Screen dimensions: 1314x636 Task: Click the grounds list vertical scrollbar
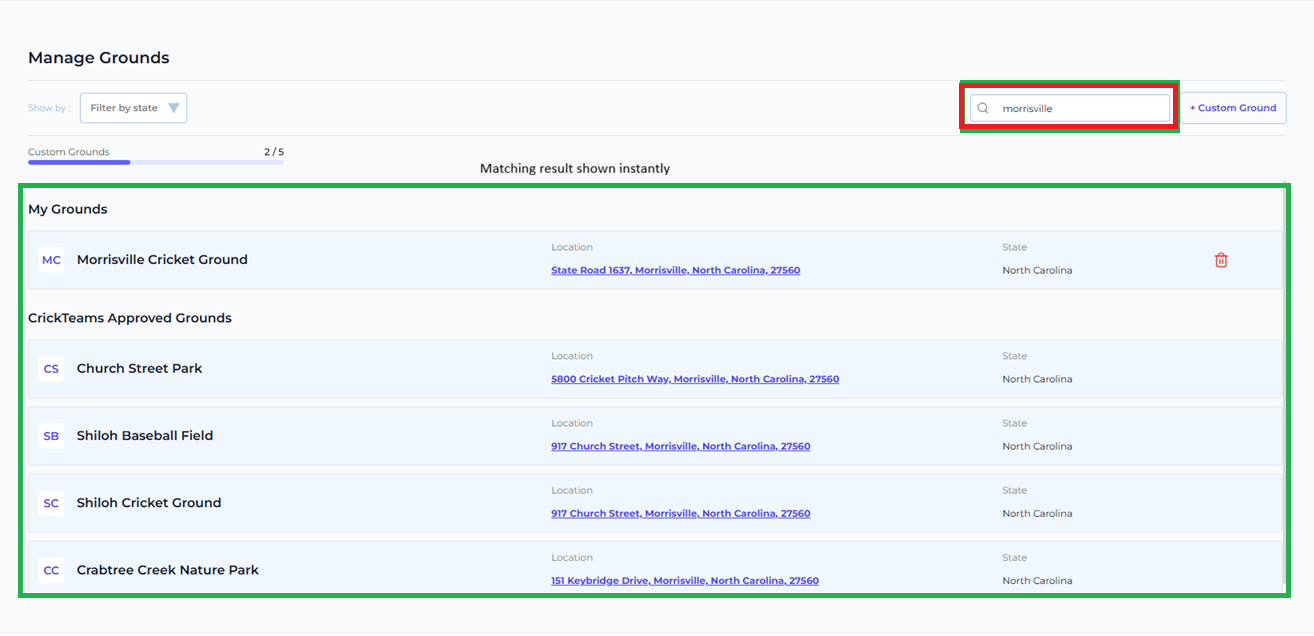point(1285,390)
